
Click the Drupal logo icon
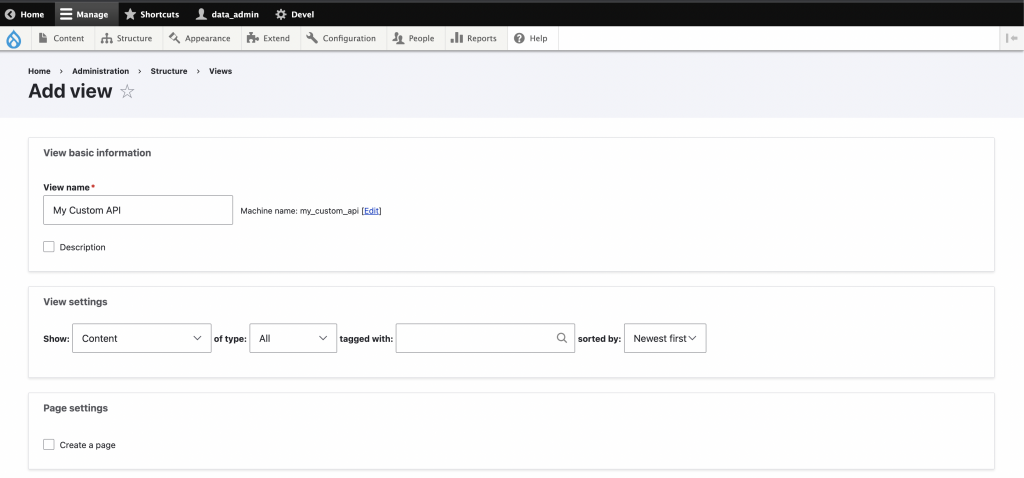point(13,39)
